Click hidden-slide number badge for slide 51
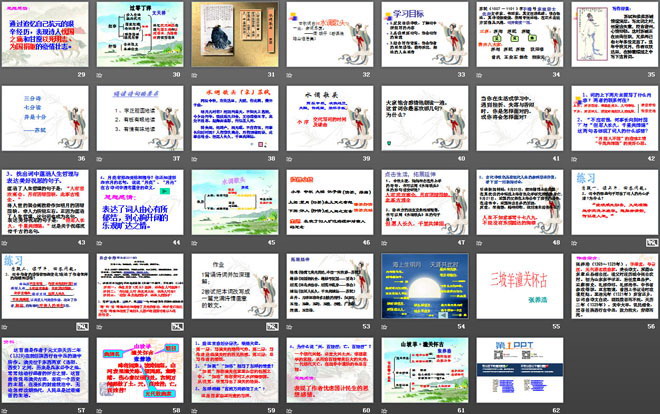Screen dimensions: 660x414 point(177,326)
